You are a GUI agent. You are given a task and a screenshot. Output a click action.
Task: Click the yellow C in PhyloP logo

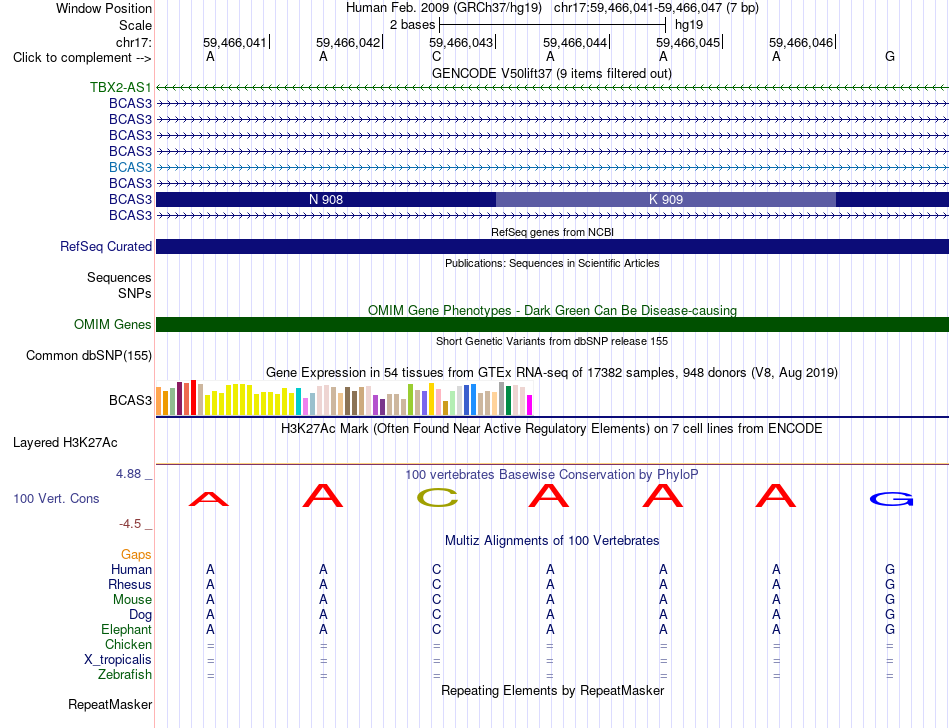point(437,498)
